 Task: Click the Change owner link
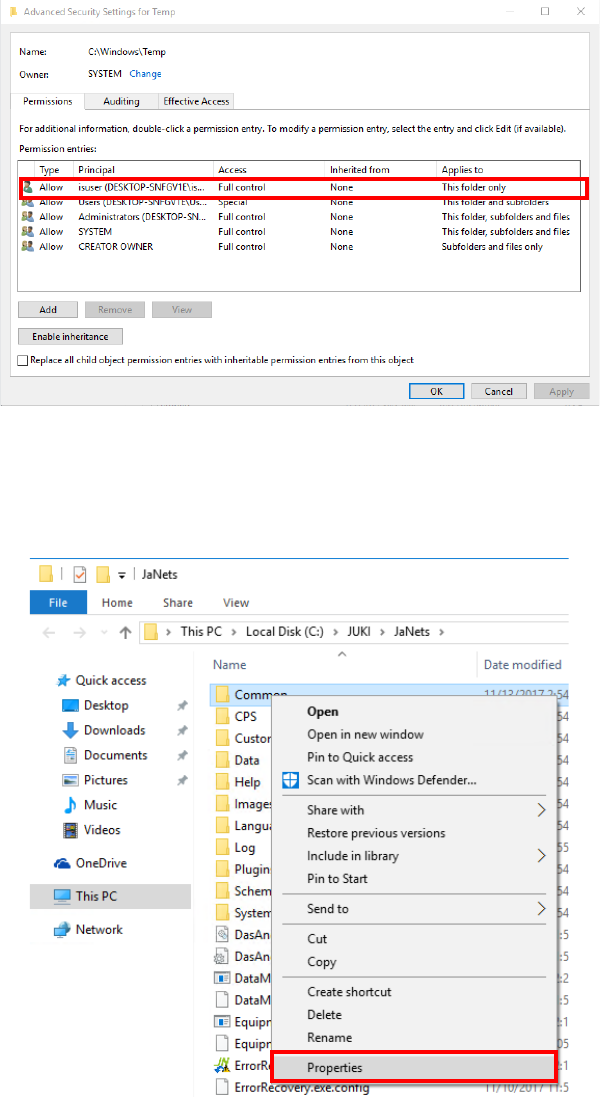coord(145,73)
